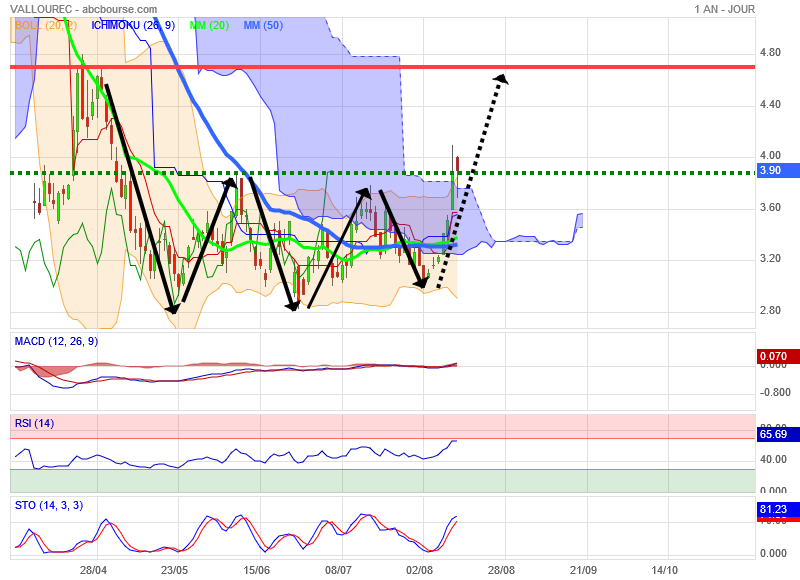The height and width of the screenshot is (580, 800).
Task: Click the STO (14, 3, 3) panel label
Action: click(49, 506)
